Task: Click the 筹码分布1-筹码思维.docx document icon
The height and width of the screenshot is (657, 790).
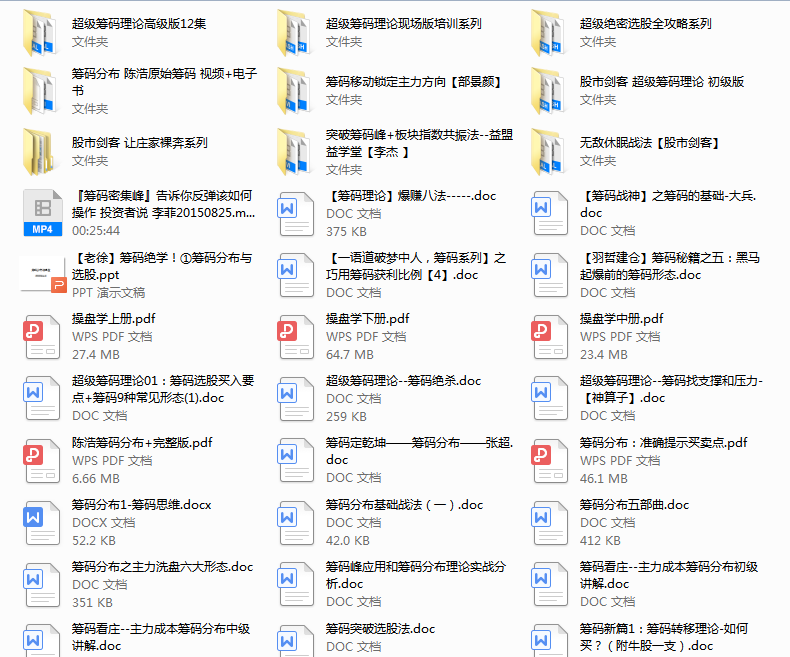Action: click(41, 522)
